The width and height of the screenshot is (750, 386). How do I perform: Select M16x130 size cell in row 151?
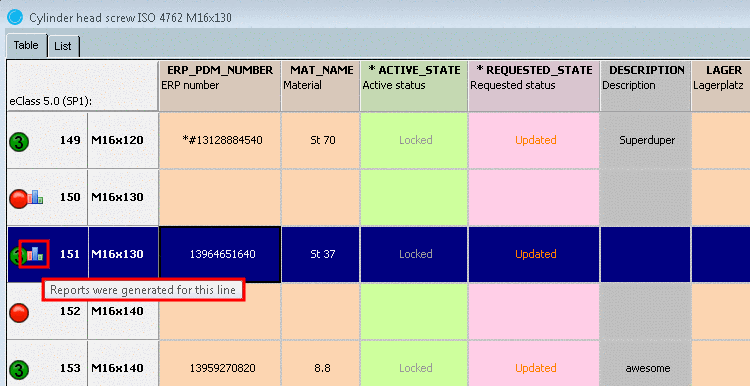click(x=123, y=254)
